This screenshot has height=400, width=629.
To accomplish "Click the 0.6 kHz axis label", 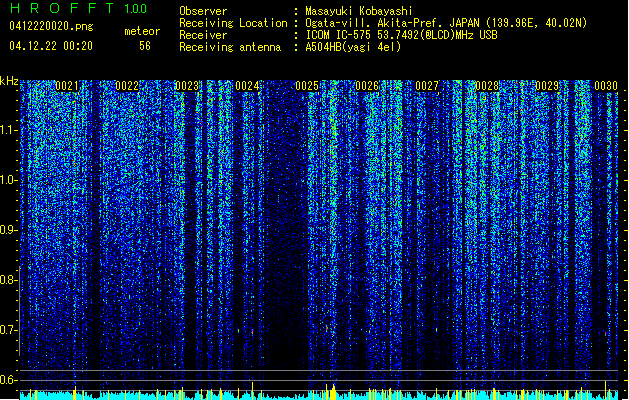I will pos(8,380).
